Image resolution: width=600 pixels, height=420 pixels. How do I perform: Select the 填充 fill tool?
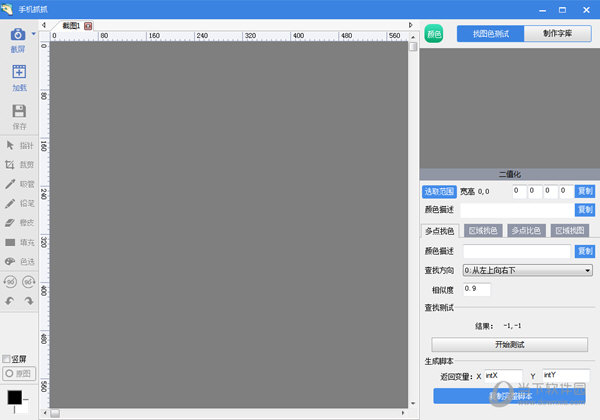(20, 242)
